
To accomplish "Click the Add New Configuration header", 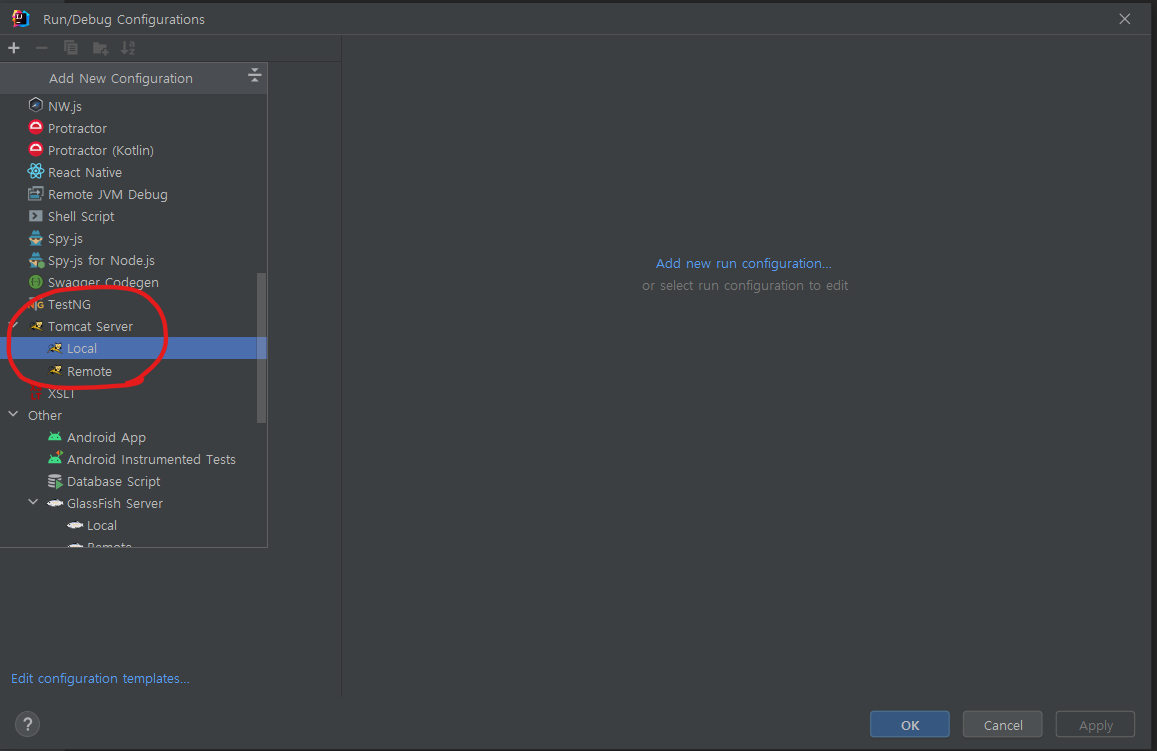I will pos(121,78).
